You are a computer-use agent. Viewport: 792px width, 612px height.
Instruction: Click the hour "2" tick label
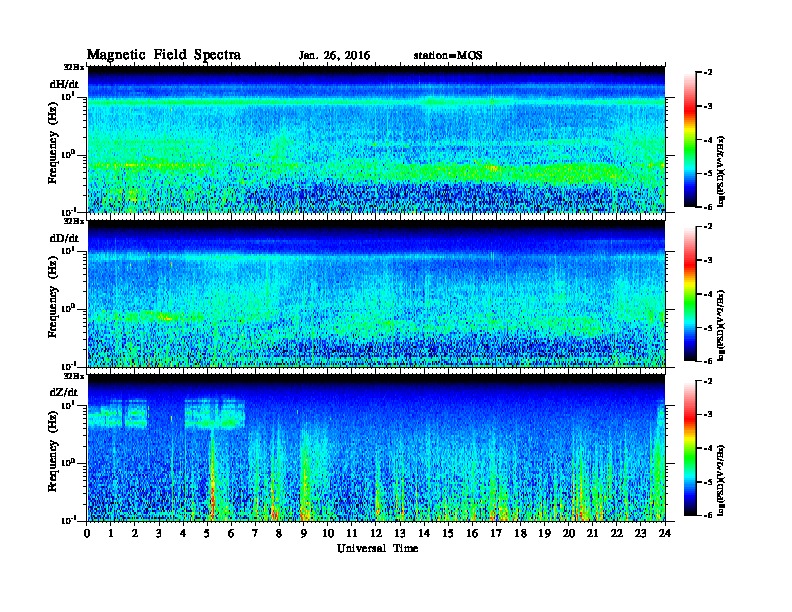[135, 533]
